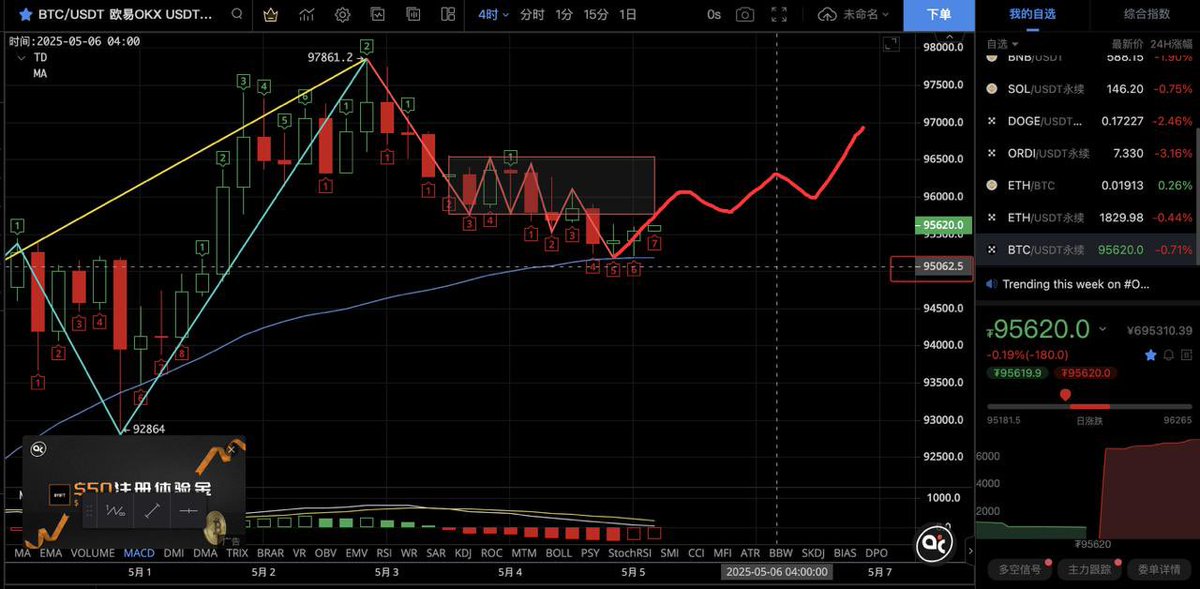
Task: Switch timeframe to 15分
Action: [x=596, y=15]
